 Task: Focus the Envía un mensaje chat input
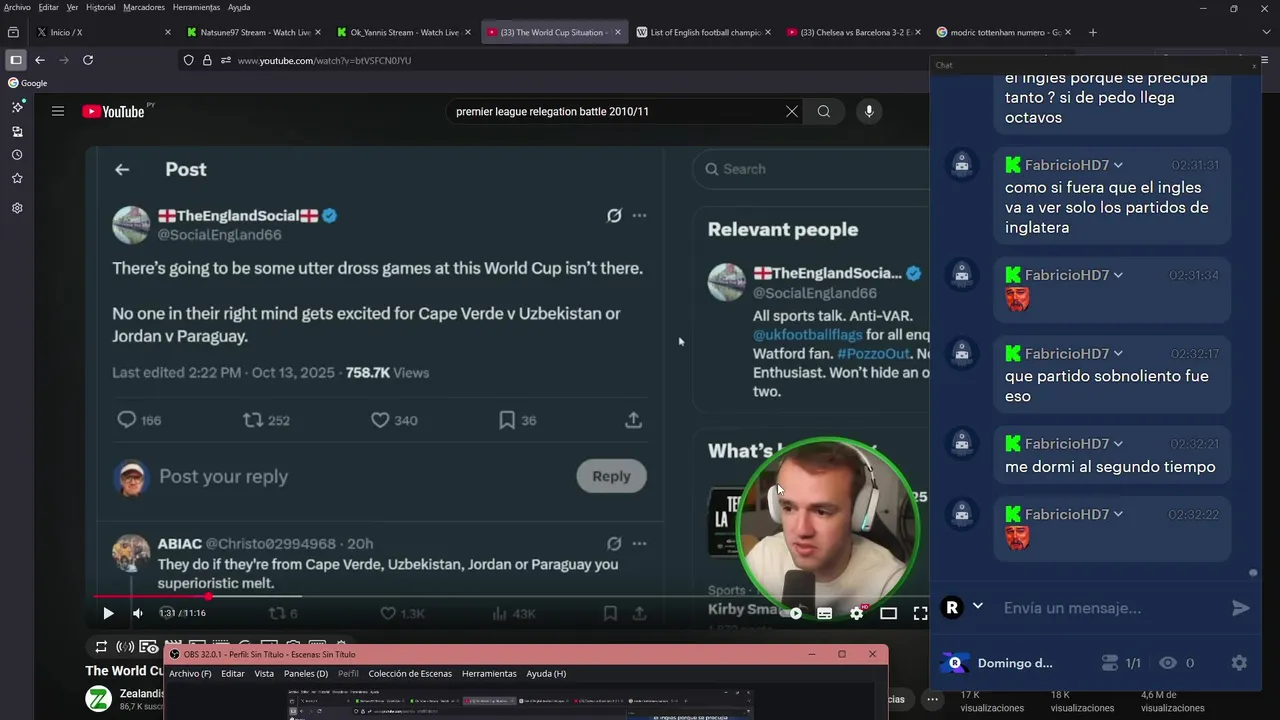[x=1110, y=608]
